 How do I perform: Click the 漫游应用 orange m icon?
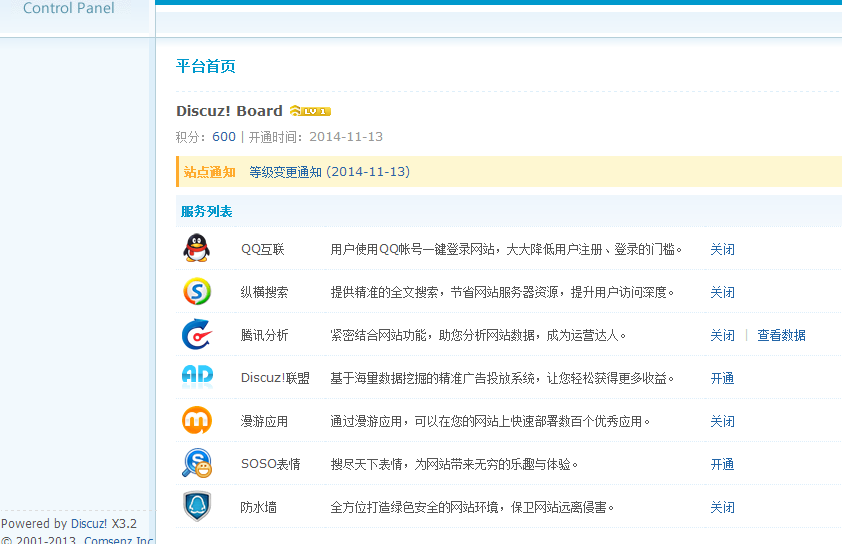click(x=197, y=420)
